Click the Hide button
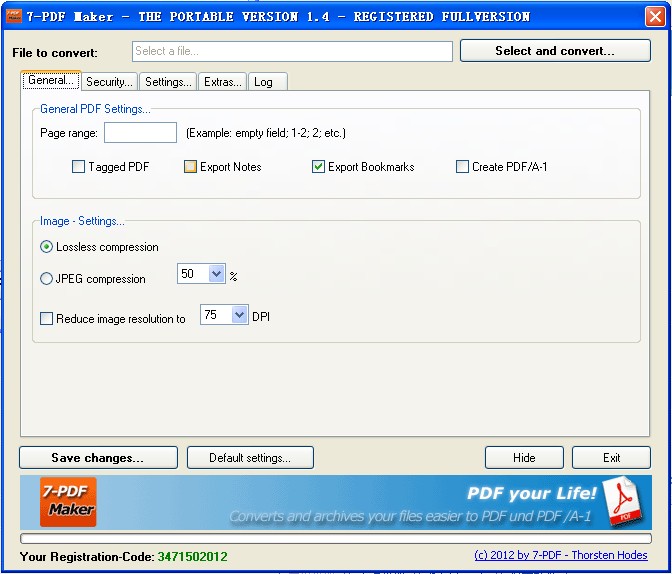The width and height of the screenshot is (672, 574). (524, 457)
